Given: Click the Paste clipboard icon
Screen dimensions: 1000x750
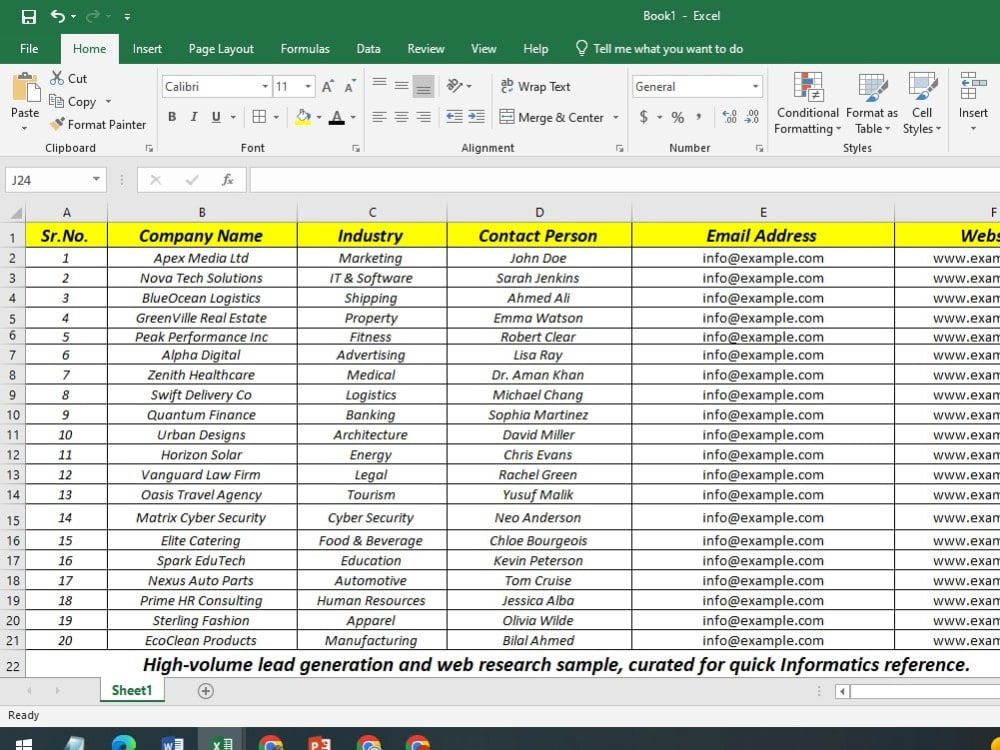Looking at the screenshot, I should (26, 87).
